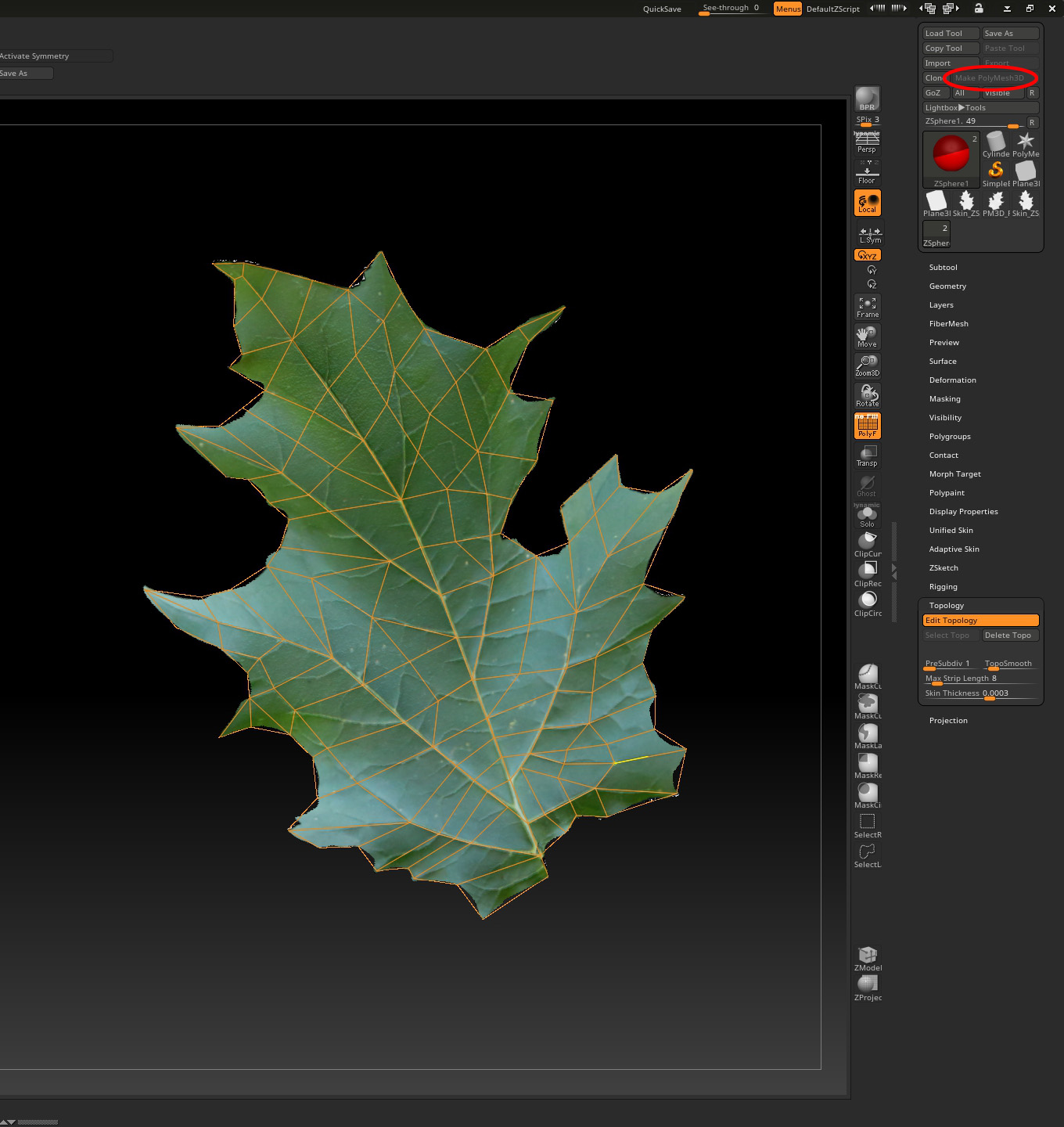Select the ZSphere1 tool thumbnail
The image size is (1064, 1127).
[x=951, y=160]
